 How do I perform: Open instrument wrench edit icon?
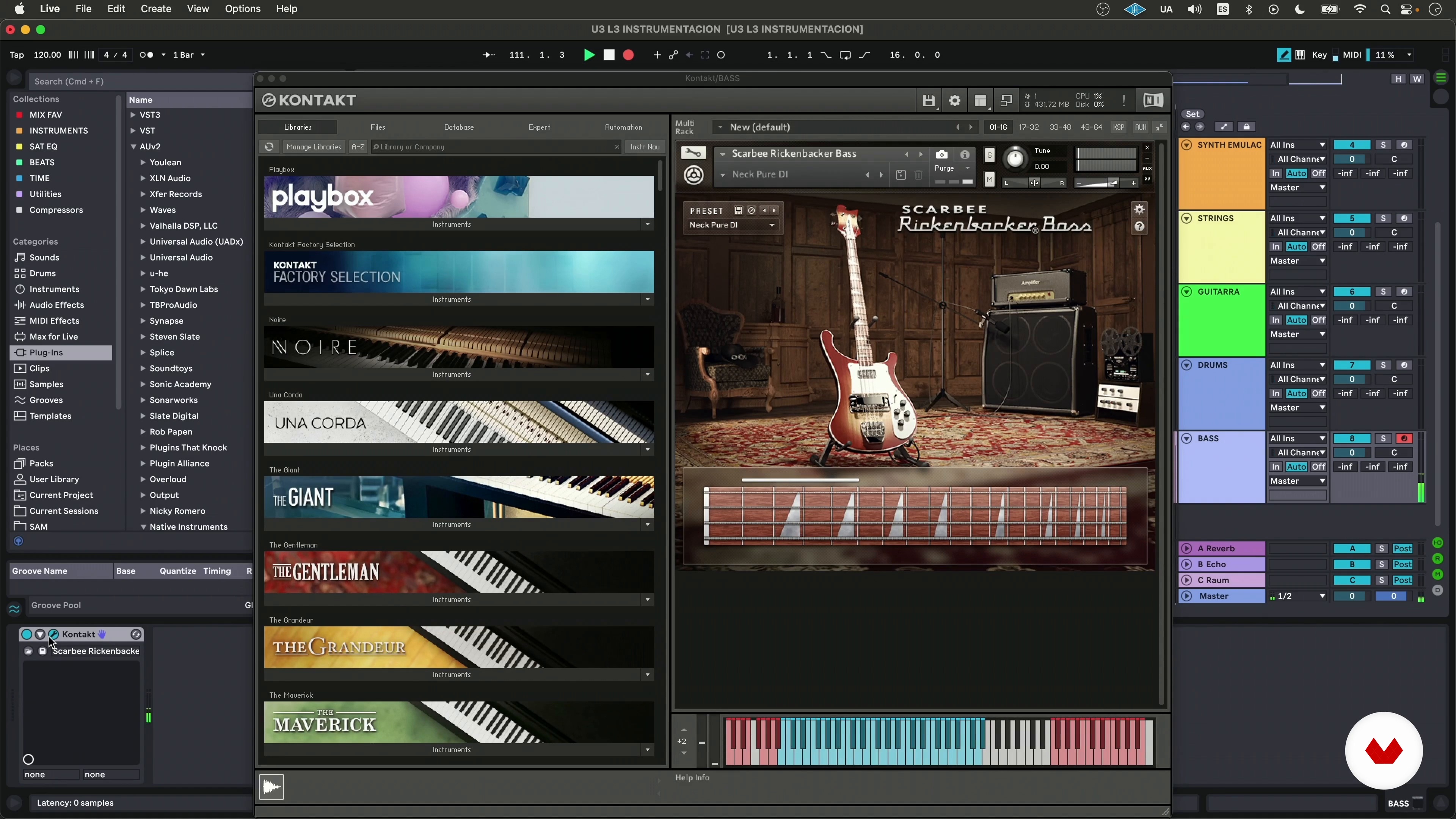point(693,153)
